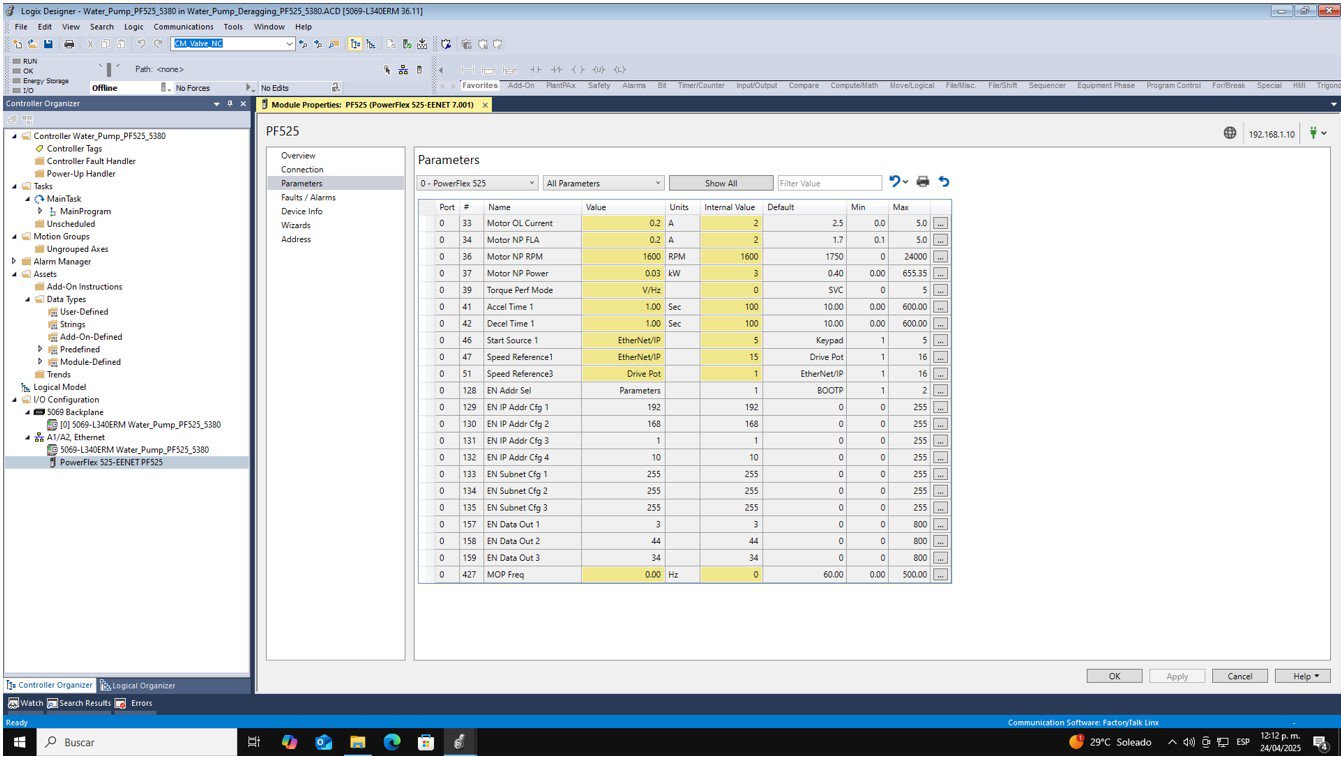Click the ellipsis button on the Start Source 1 row
1341x757 pixels.
(x=940, y=341)
